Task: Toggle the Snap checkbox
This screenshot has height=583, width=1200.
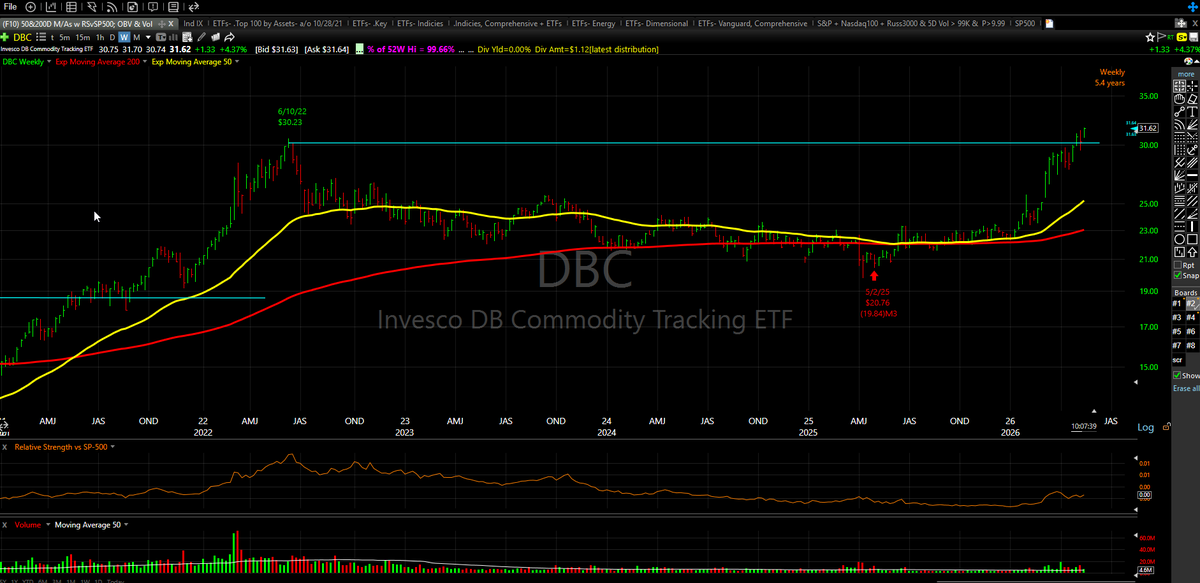Action: 1178,275
